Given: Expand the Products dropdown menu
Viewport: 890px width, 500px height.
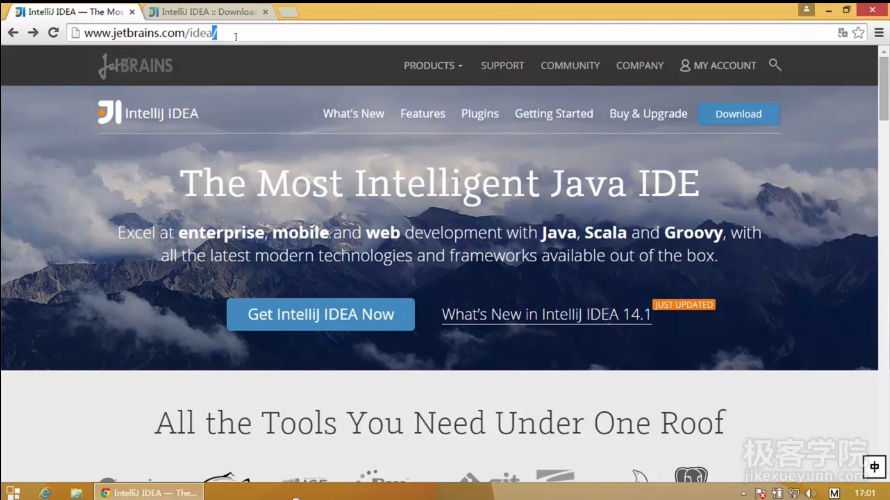Looking at the screenshot, I should click(x=433, y=65).
